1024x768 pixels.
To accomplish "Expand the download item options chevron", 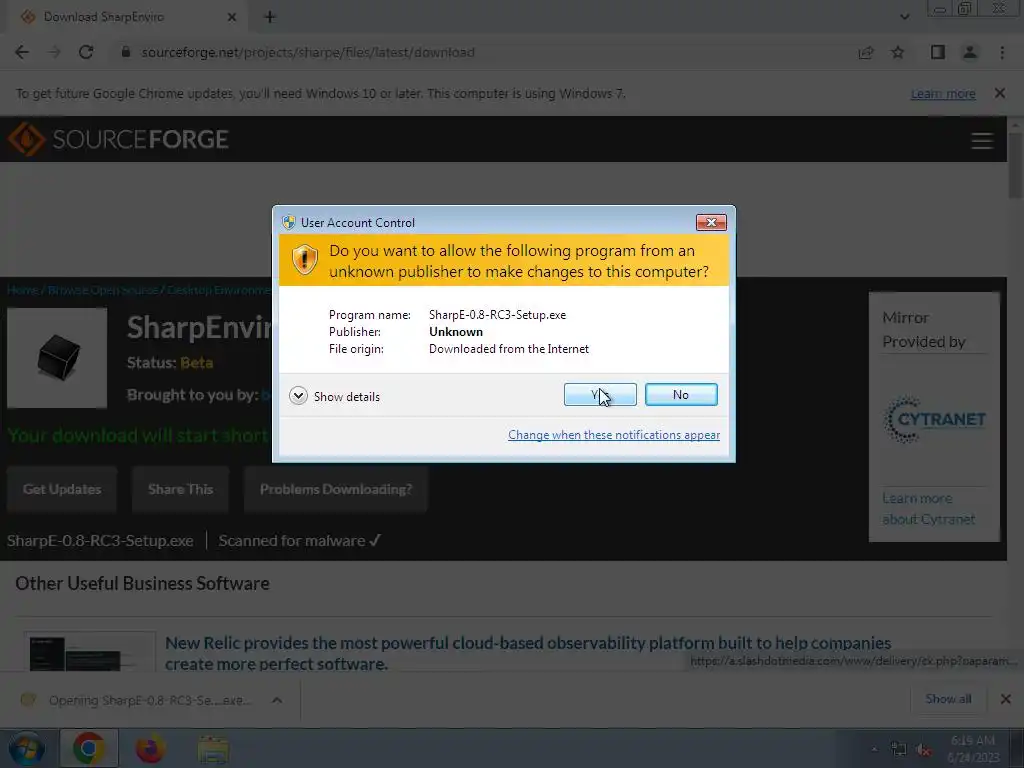I will click(277, 700).
